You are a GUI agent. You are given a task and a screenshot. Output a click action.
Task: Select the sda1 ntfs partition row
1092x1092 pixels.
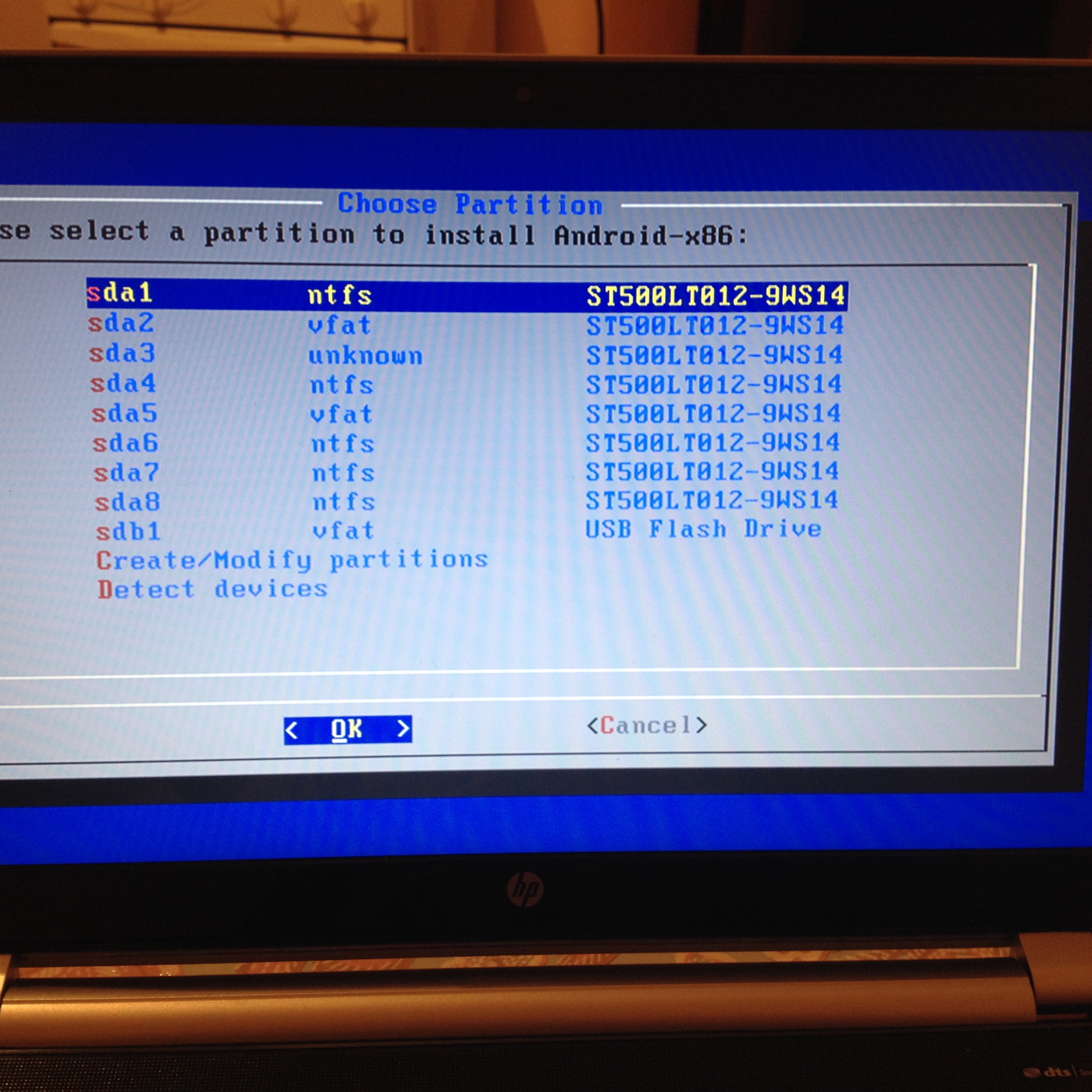(467, 294)
